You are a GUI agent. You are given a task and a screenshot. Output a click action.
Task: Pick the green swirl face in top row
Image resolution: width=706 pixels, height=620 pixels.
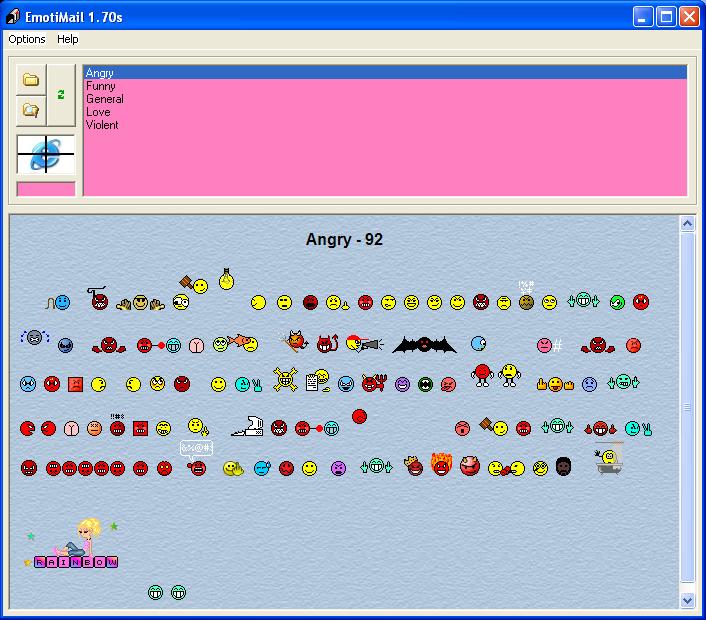click(x=617, y=302)
